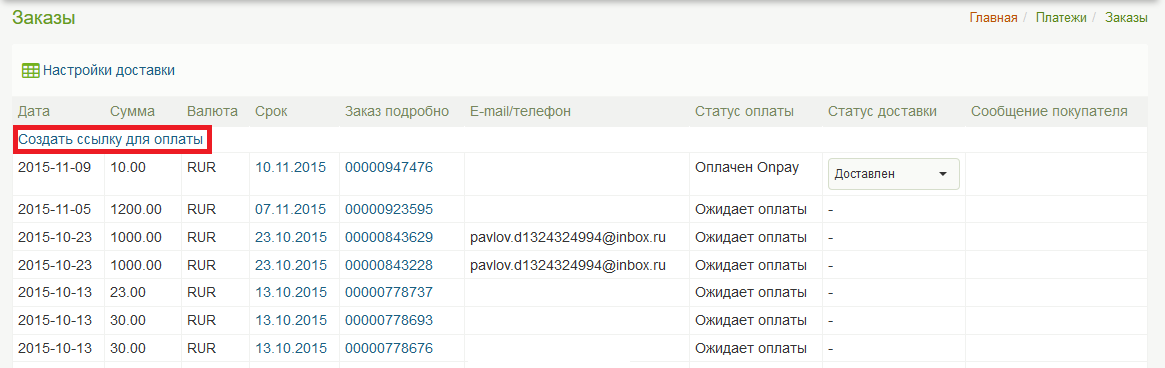Open the Настройки доставки link

(108, 71)
